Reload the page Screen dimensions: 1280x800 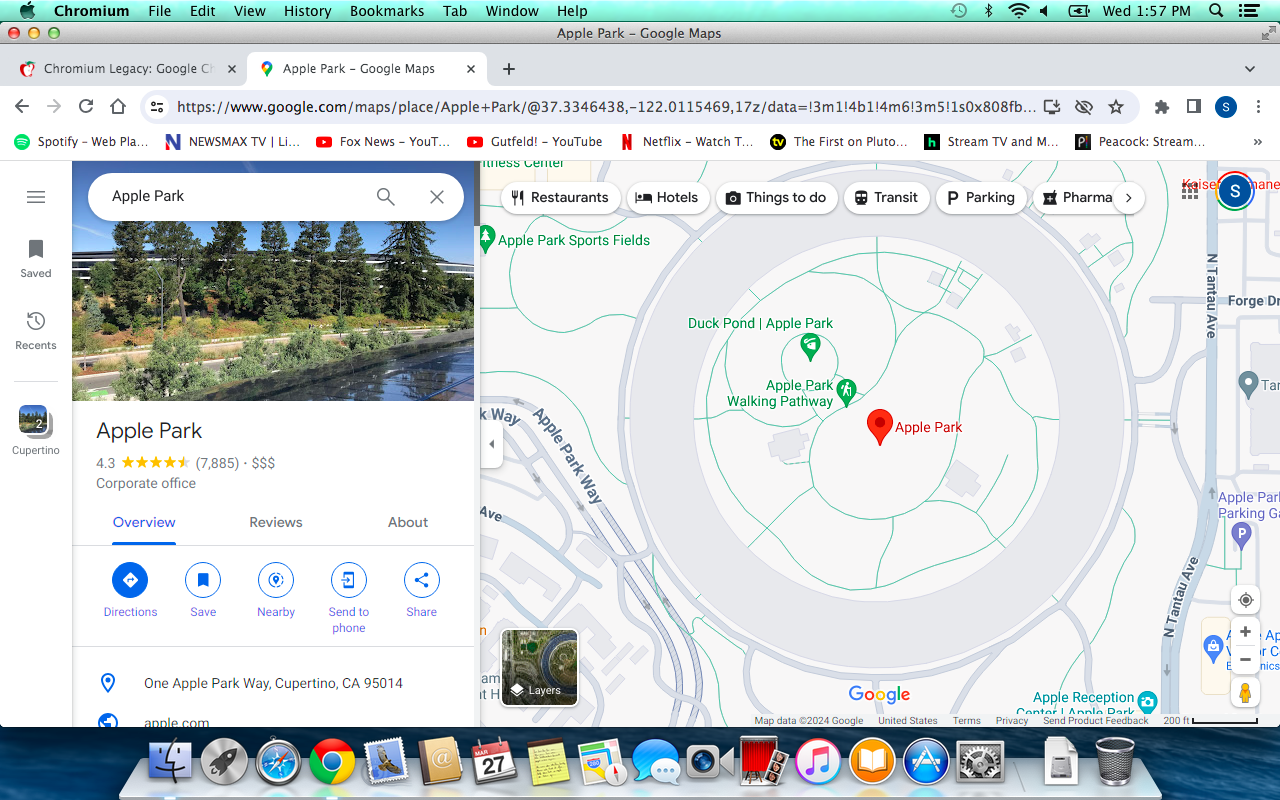coord(86,106)
